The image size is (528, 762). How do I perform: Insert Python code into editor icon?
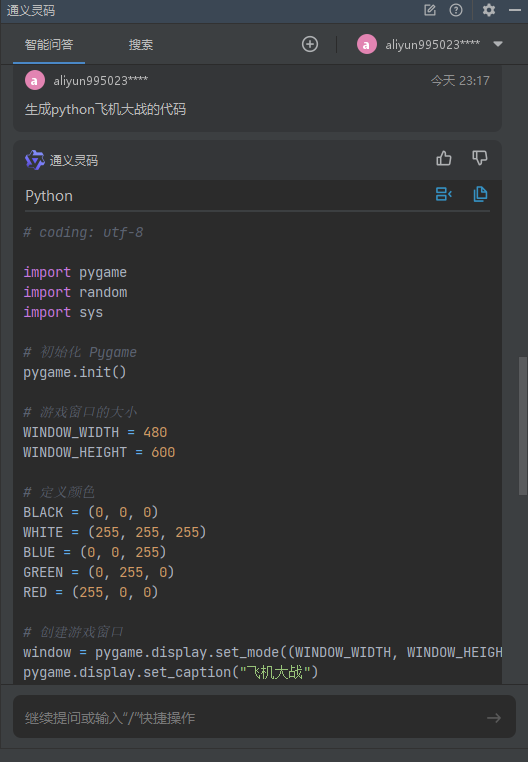pyautogui.click(x=443, y=194)
